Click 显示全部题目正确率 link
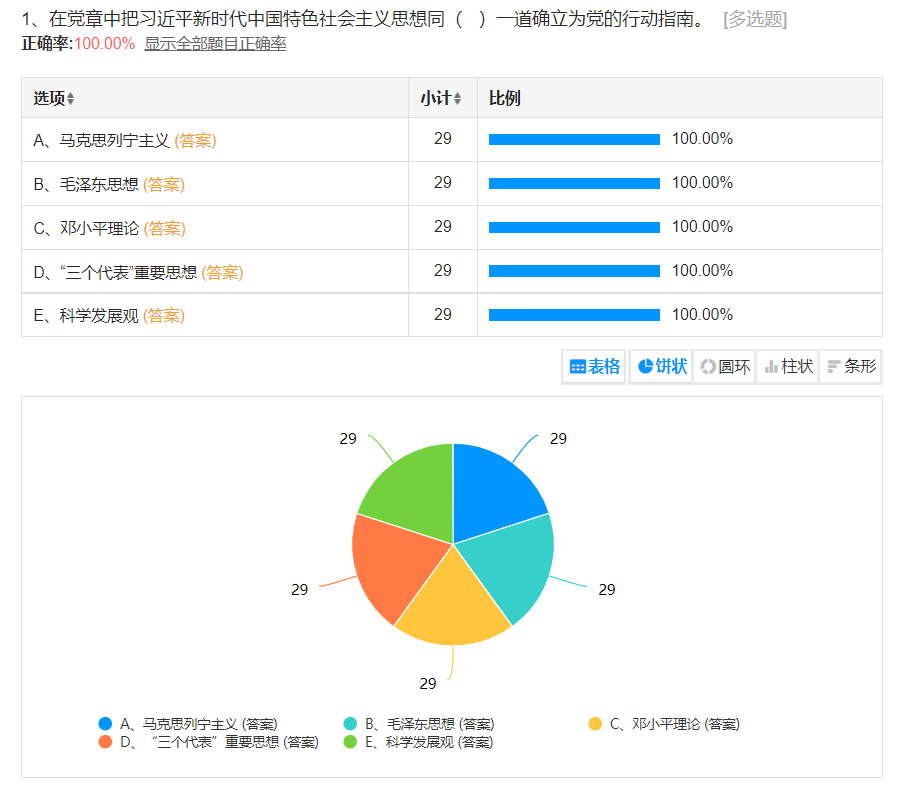Screen dimensions: 904x785 215,44
